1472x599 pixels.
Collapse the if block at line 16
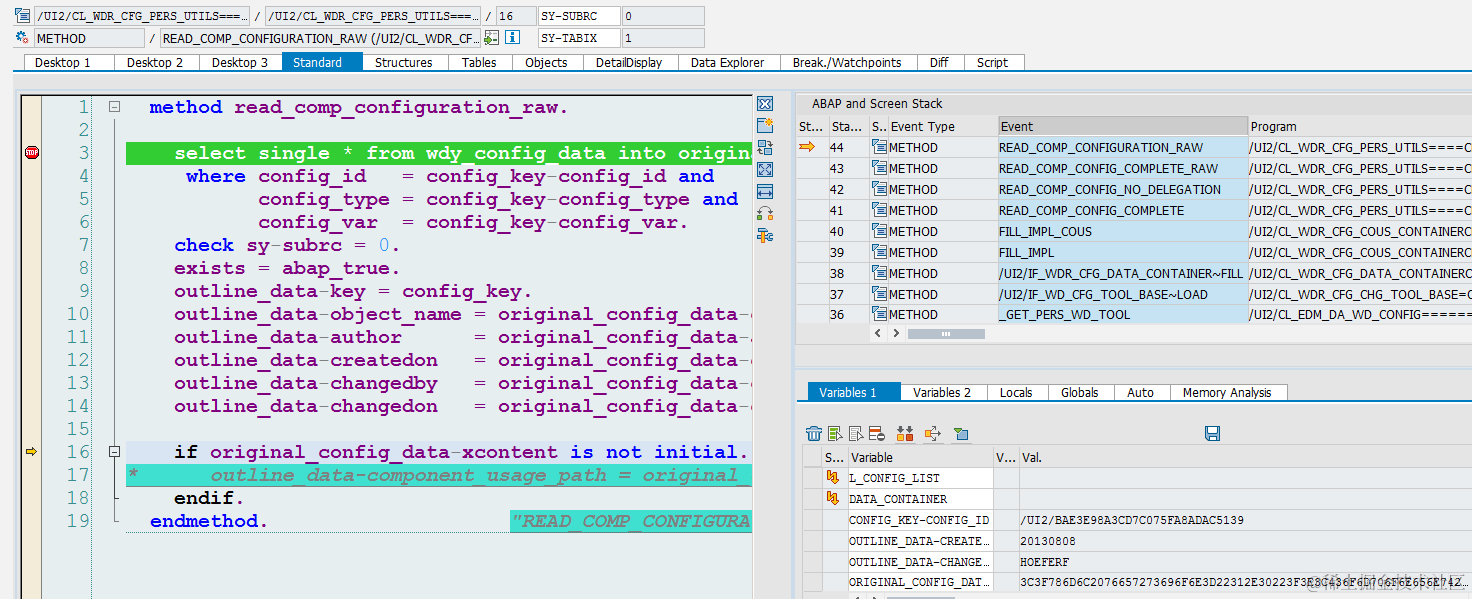tap(114, 452)
